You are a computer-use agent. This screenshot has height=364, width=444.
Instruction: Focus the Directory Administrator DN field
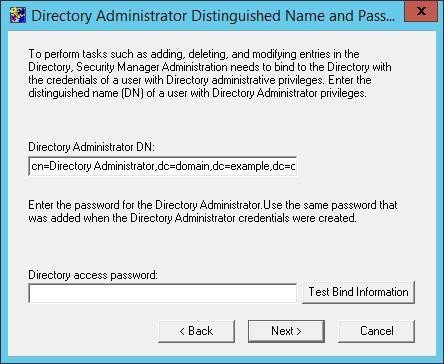163,166
